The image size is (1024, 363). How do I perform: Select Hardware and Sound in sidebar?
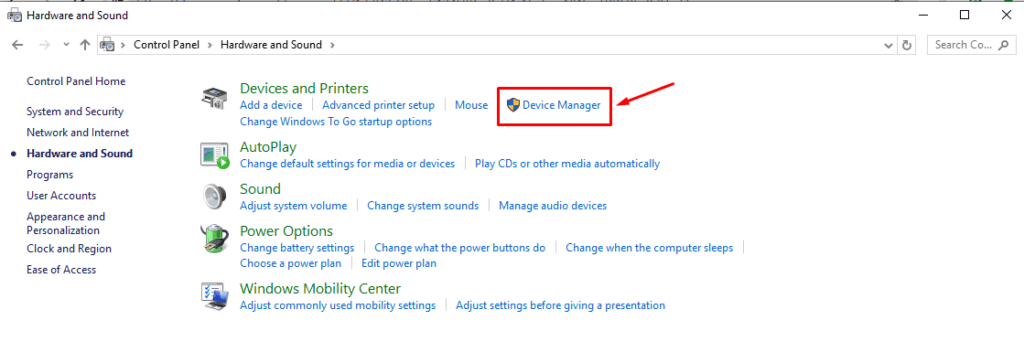tap(79, 153)
